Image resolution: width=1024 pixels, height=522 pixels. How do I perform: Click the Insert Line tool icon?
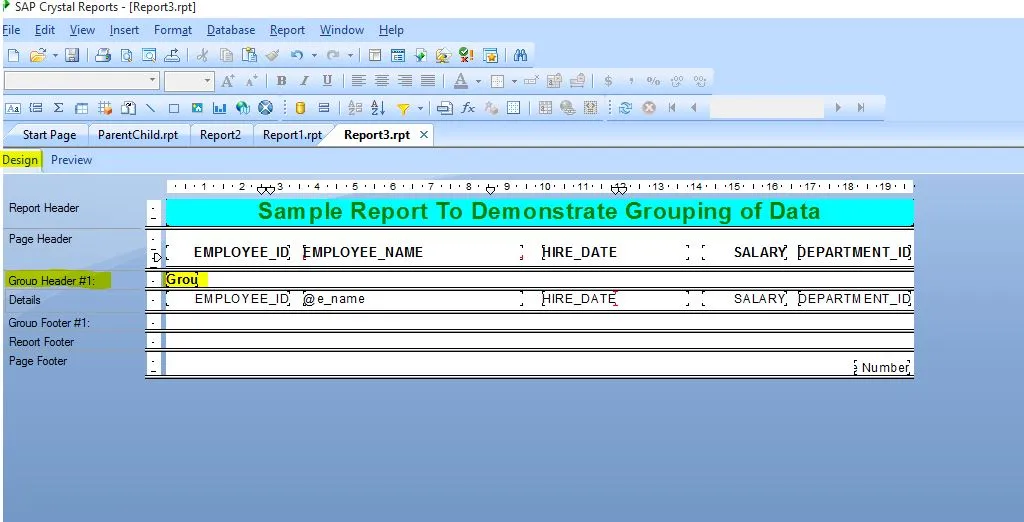click(x=151, y=108)
